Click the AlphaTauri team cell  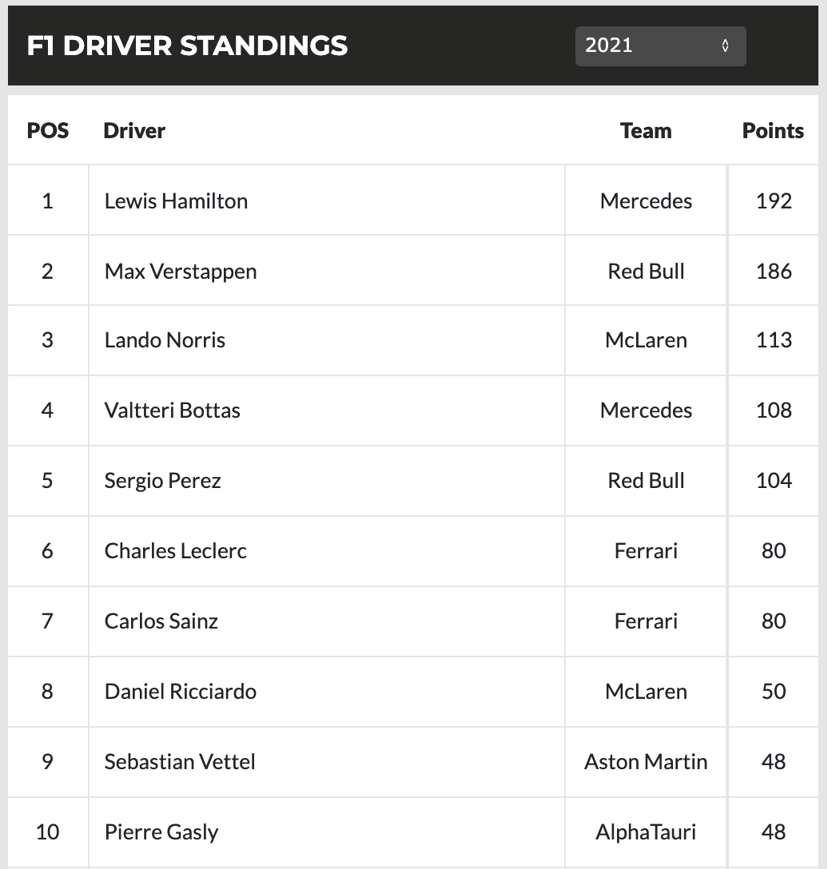(x=645, y=832)
